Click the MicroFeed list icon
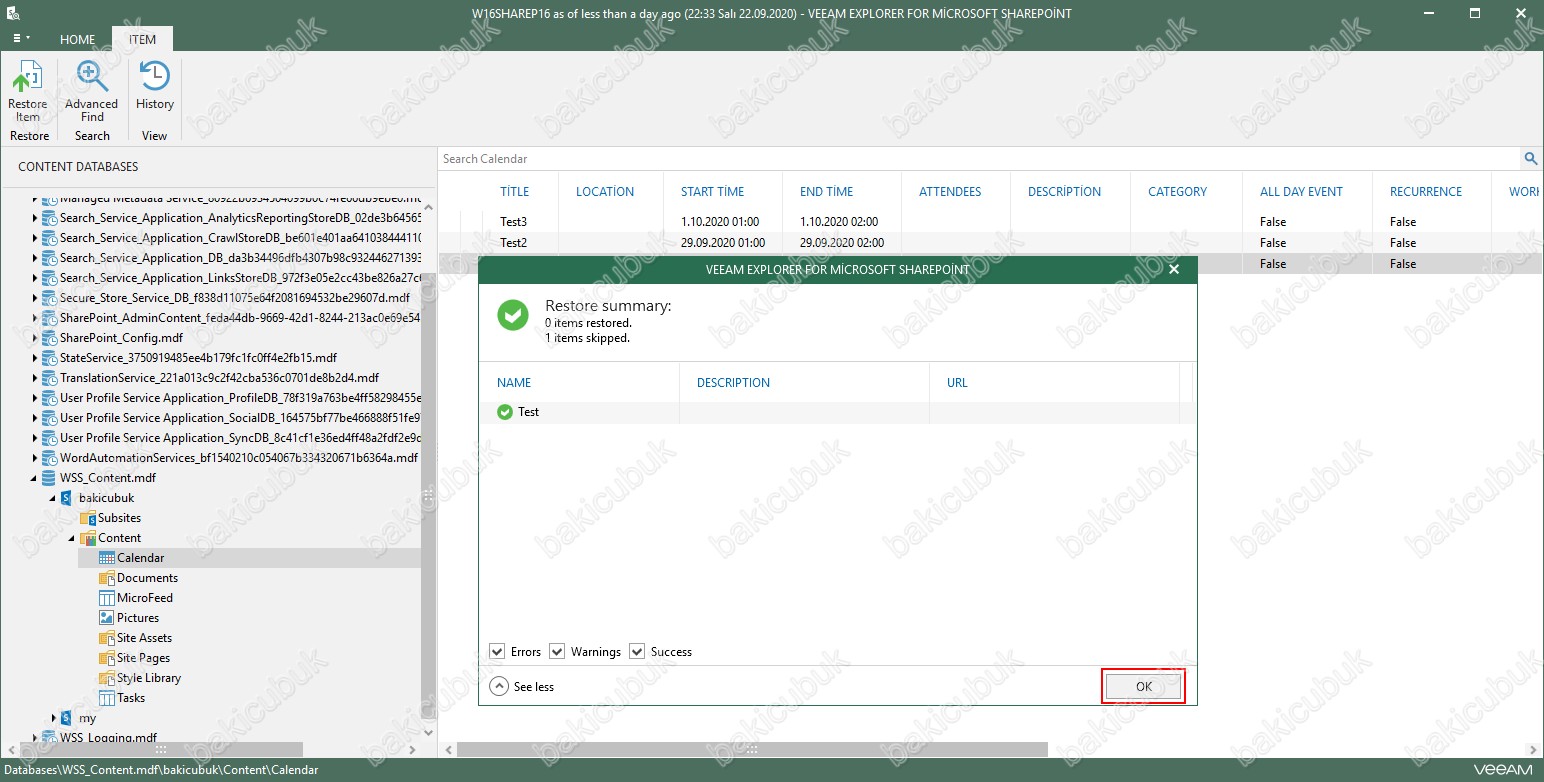Screen dimensions: 1544x782 click(x=107, y=598)
